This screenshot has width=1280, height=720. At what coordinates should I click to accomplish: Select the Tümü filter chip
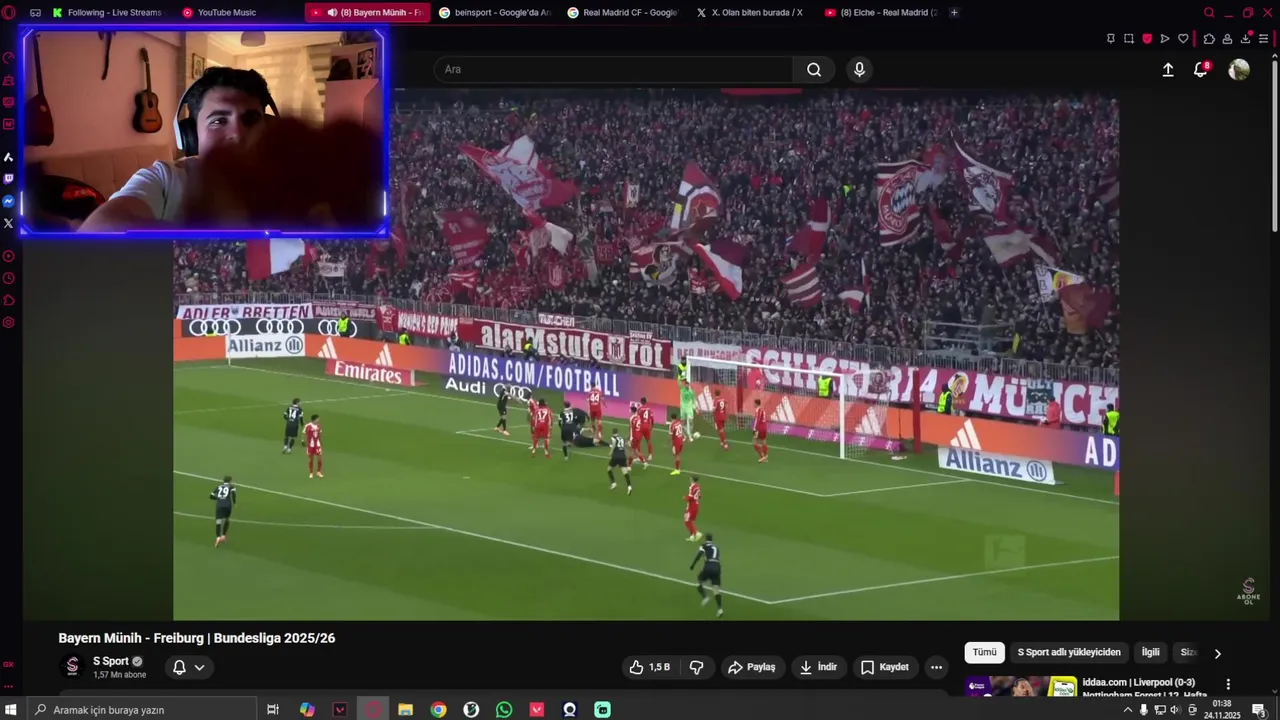(985, 652)
